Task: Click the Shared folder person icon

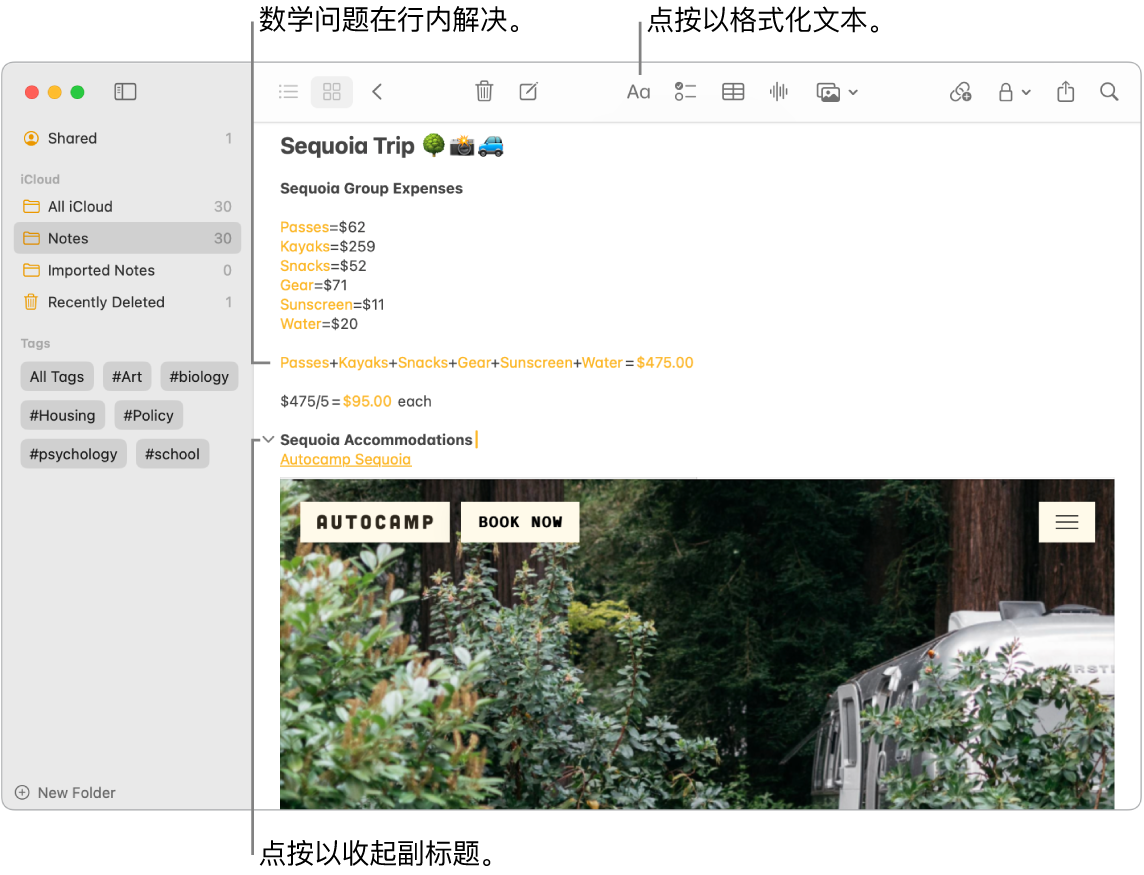Action: point(31,138)
